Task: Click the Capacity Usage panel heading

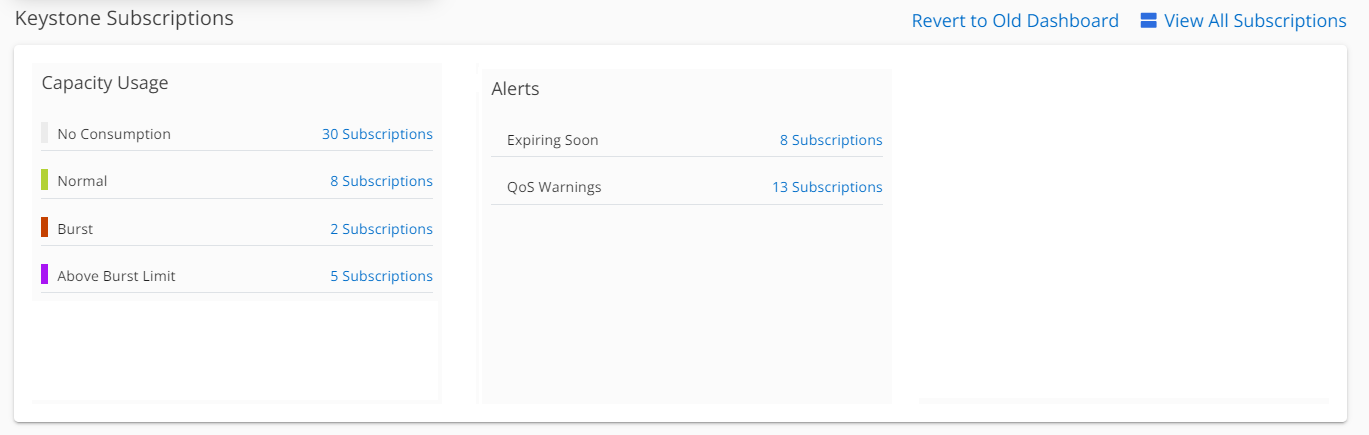Action: 105,83
